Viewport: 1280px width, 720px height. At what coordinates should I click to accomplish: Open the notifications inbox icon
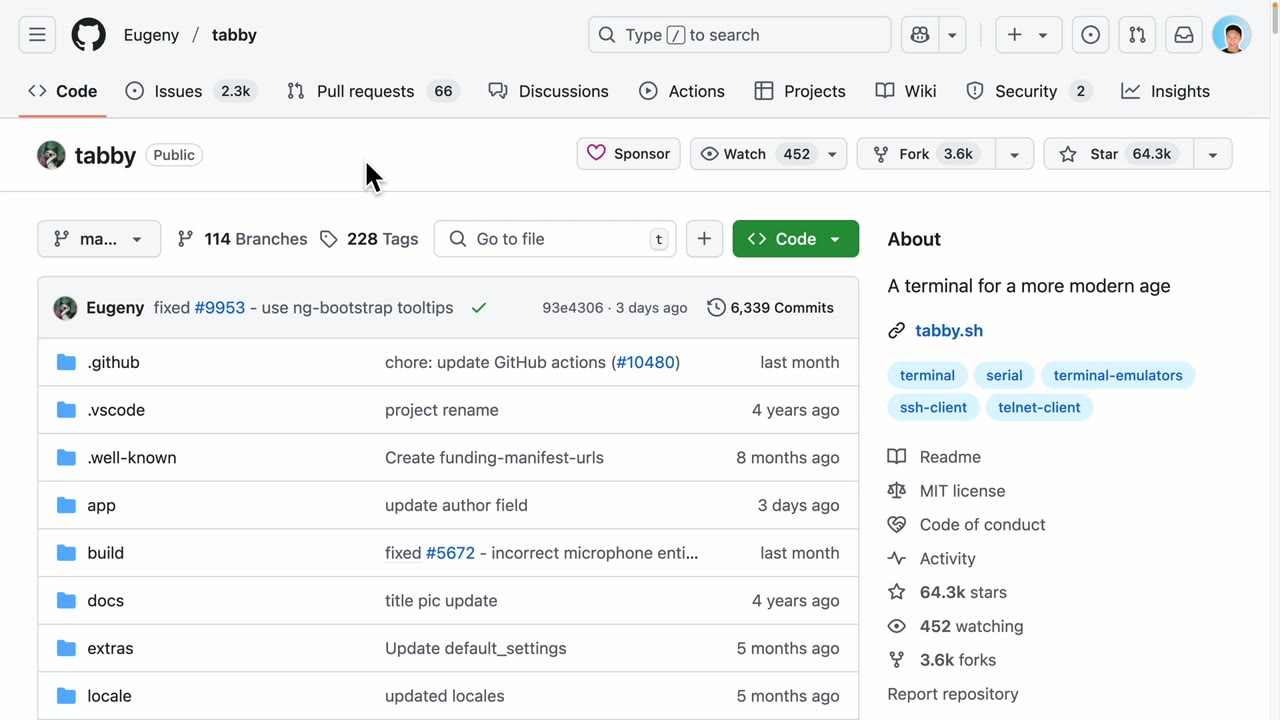tap(1184, 35)
